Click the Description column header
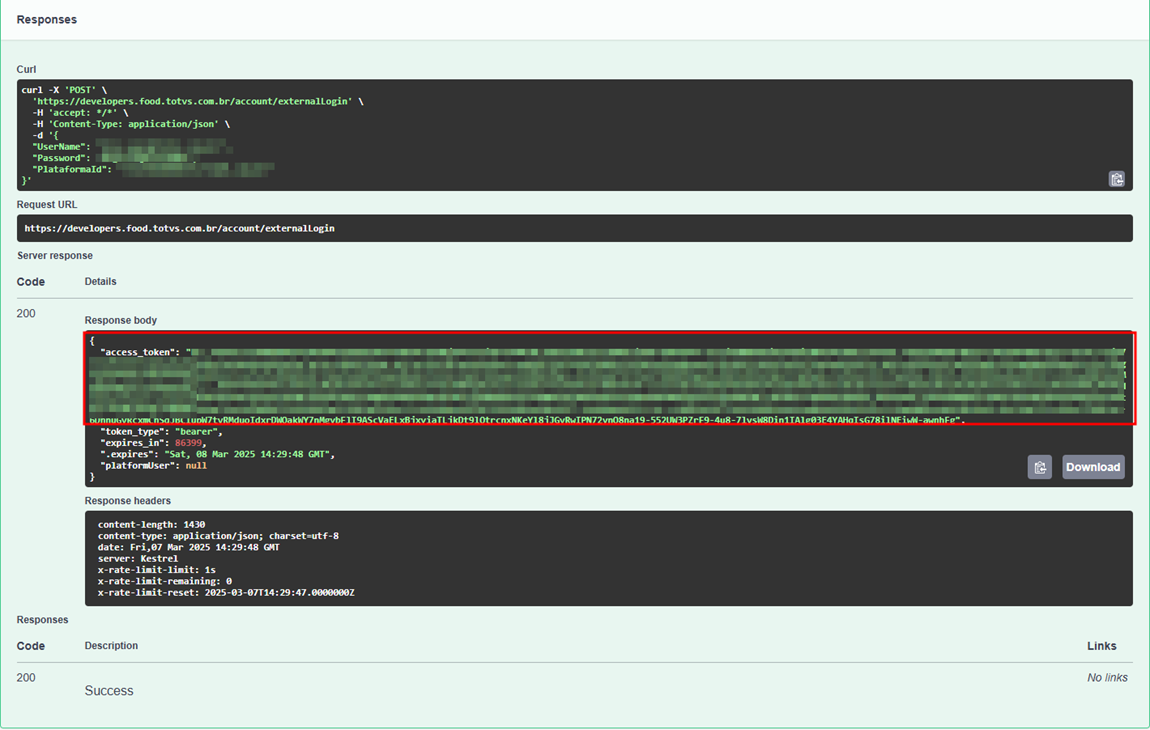The image size is (1150, 730). [111, 646]
